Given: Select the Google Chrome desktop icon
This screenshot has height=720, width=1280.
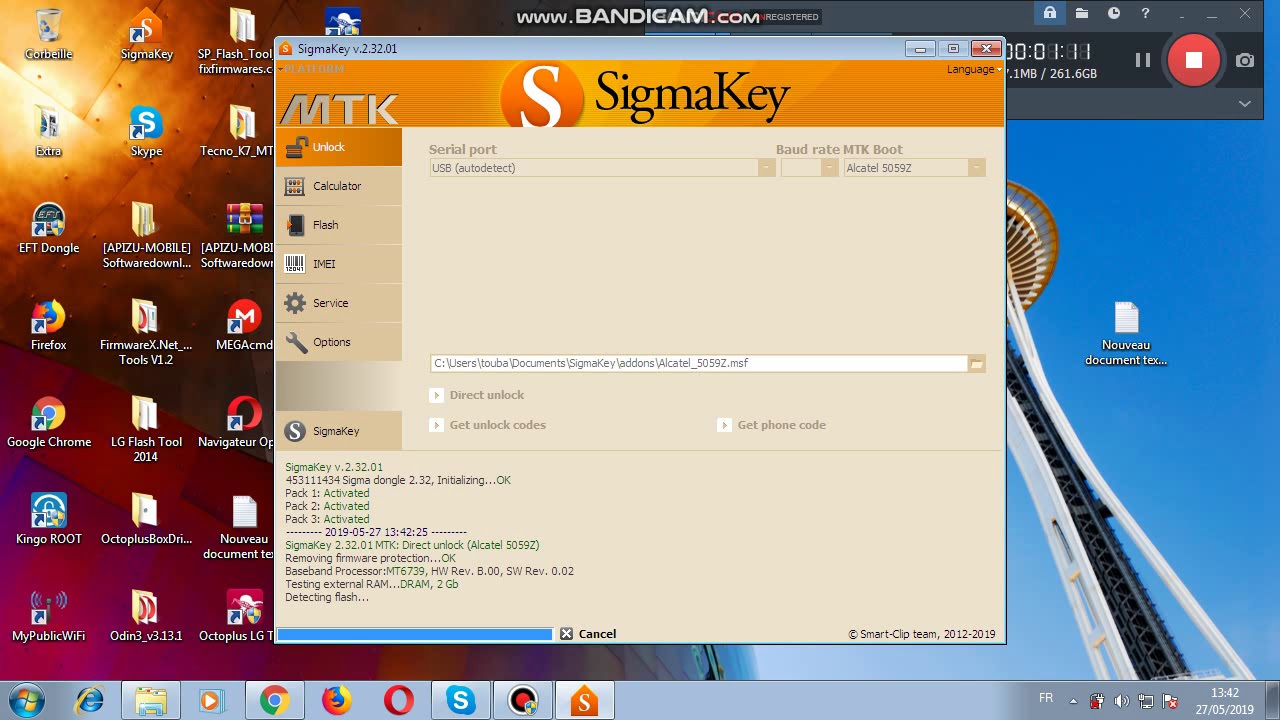Looking at the screenshot, I should click(x=48, y=423).
